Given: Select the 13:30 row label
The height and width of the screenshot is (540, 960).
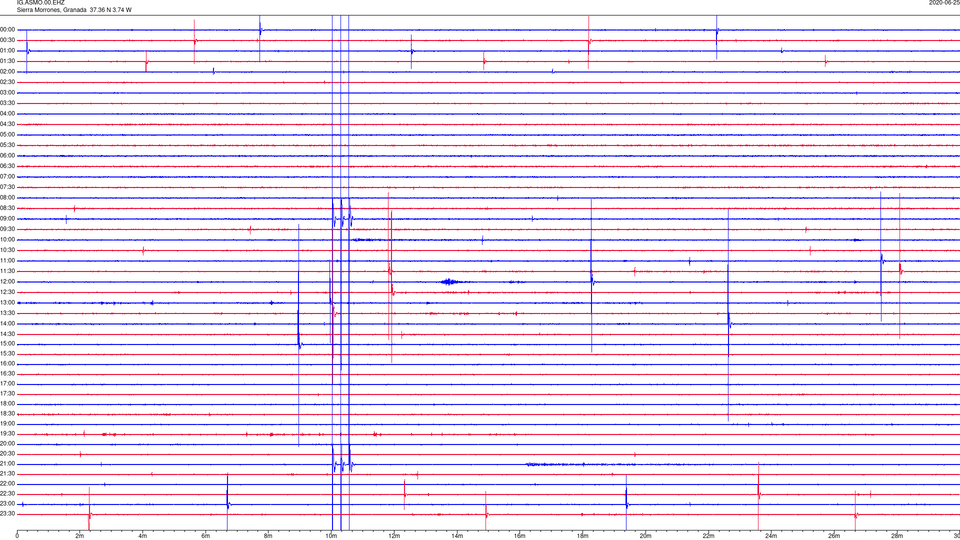Looking at the screenshot, I should coord(7,313).
